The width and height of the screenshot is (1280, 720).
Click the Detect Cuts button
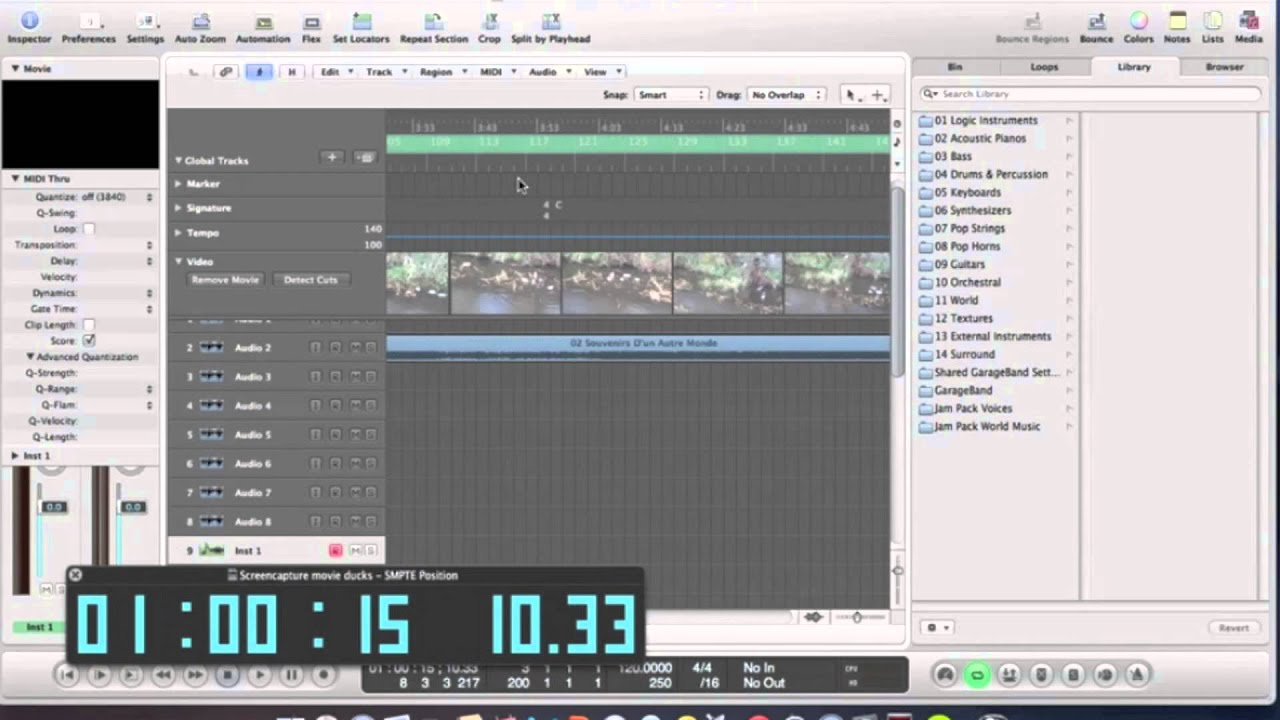(x=310, y=280)
